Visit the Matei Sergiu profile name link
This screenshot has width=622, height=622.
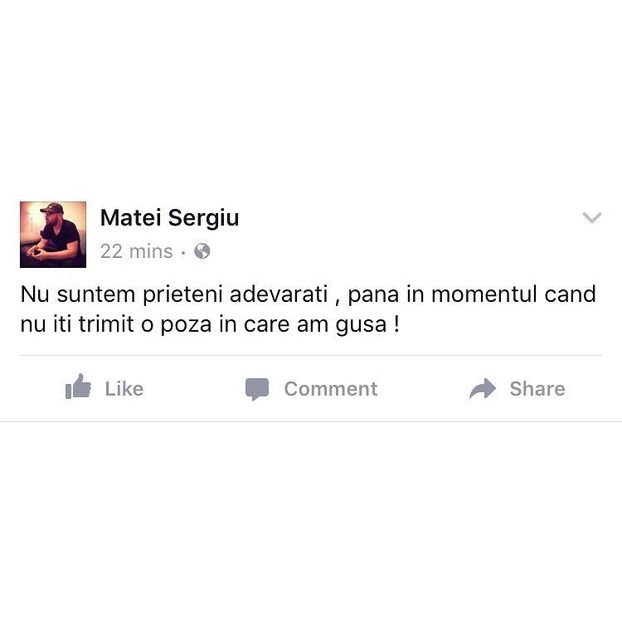169,218
